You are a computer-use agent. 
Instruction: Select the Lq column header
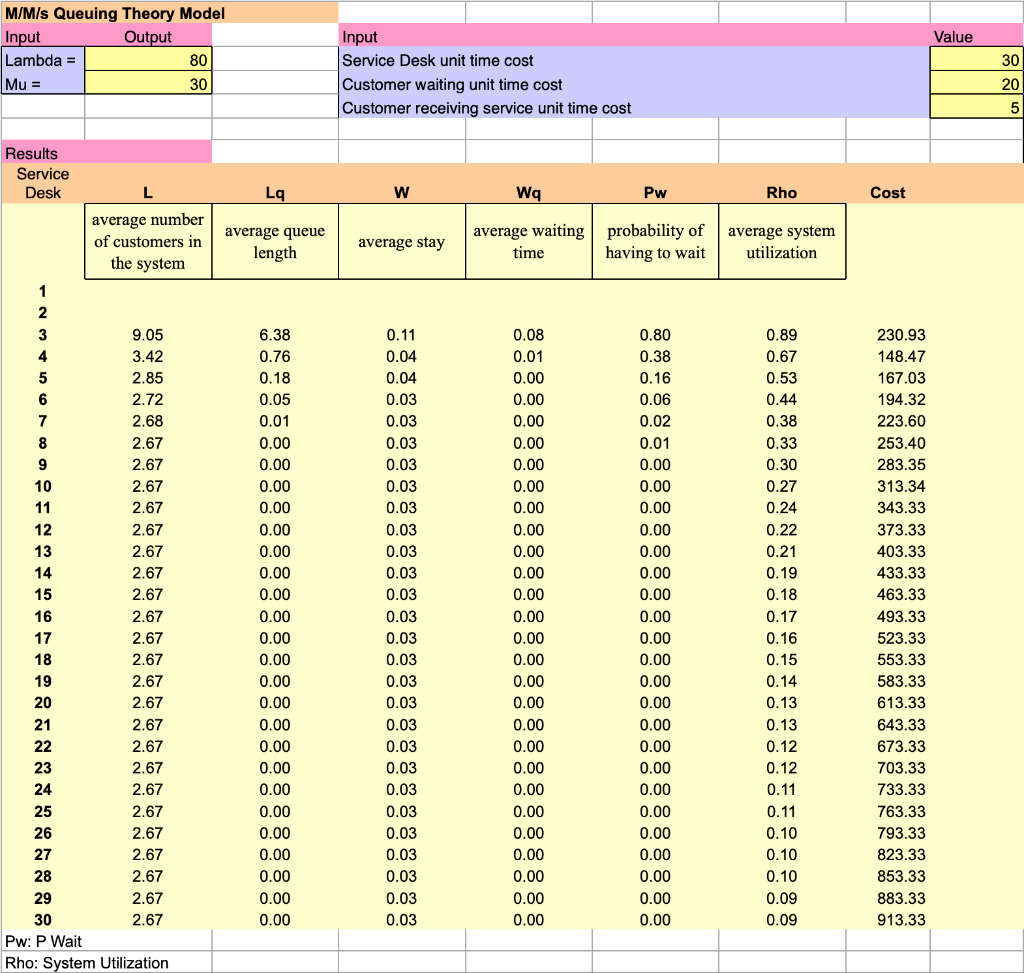coord(274,192)
